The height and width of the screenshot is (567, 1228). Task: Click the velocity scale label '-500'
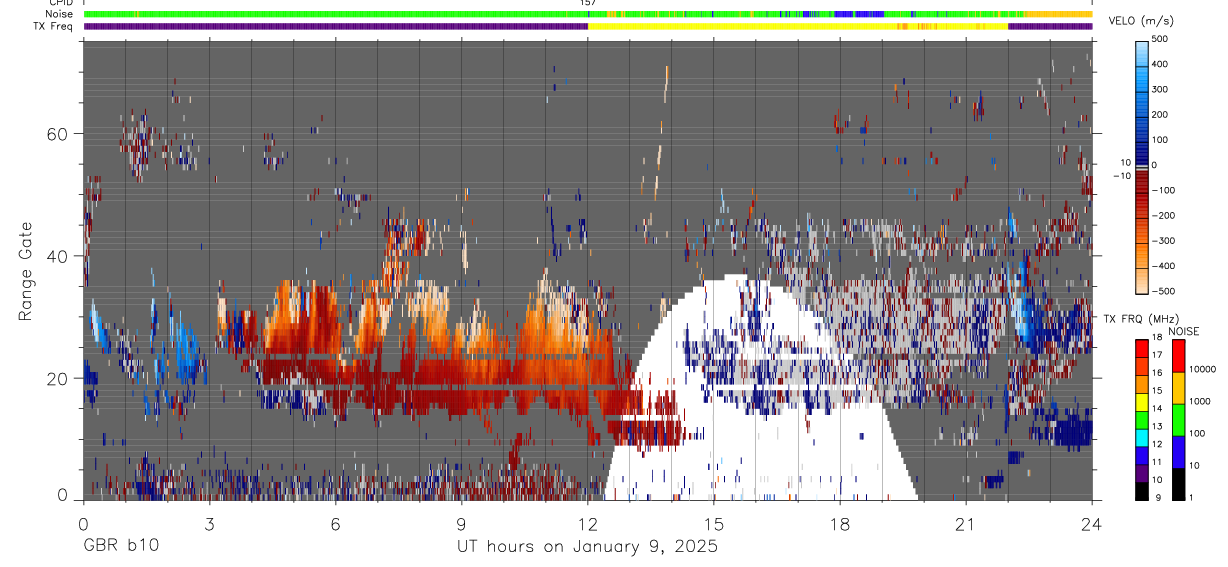coord(1161,291)
